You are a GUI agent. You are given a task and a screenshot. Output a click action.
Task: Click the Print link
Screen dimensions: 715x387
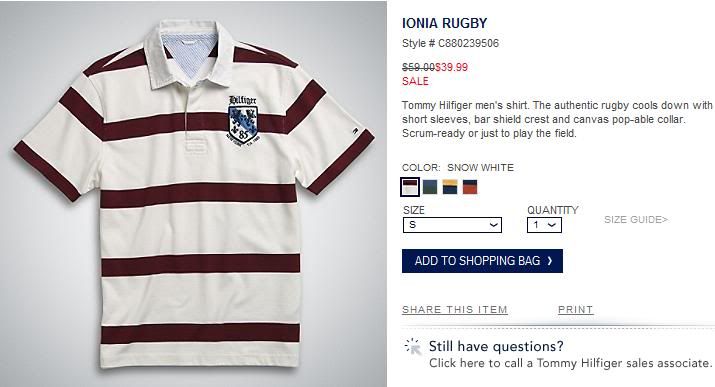575,310
